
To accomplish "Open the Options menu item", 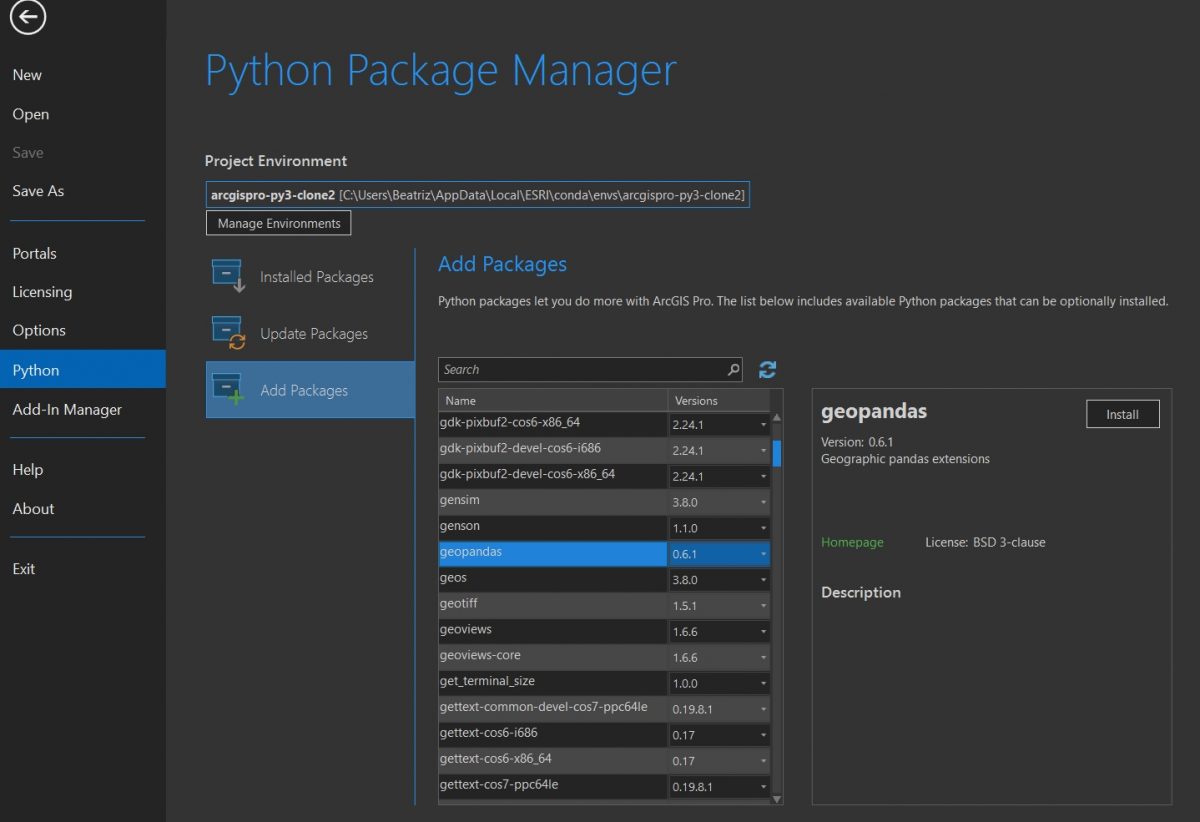I will pyautogui.click(x=39, y=330).
